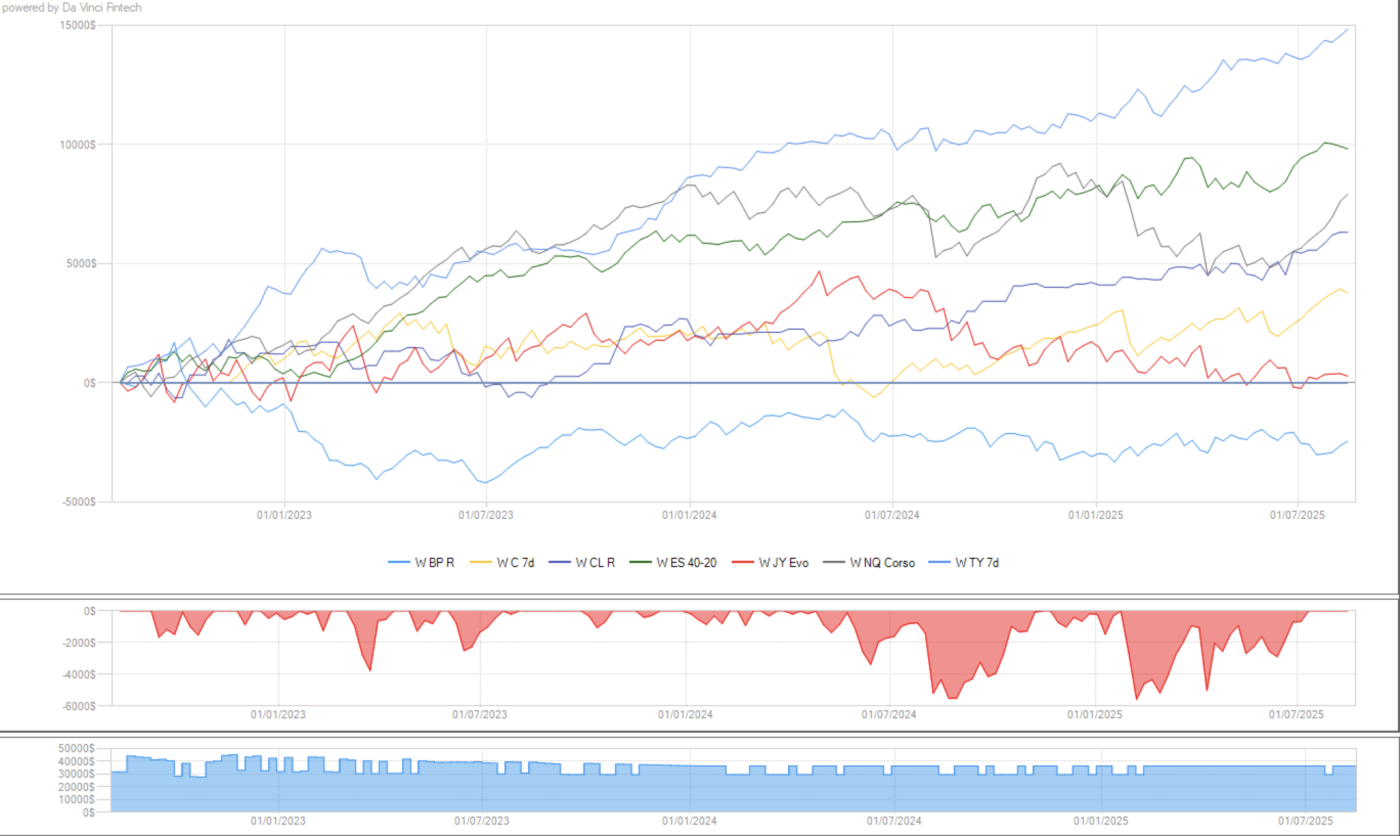Click 01/01/2025 date on the drawdown chart
The height and width of the screenshot is (836, 1400).
click(x=1097, y=715)
